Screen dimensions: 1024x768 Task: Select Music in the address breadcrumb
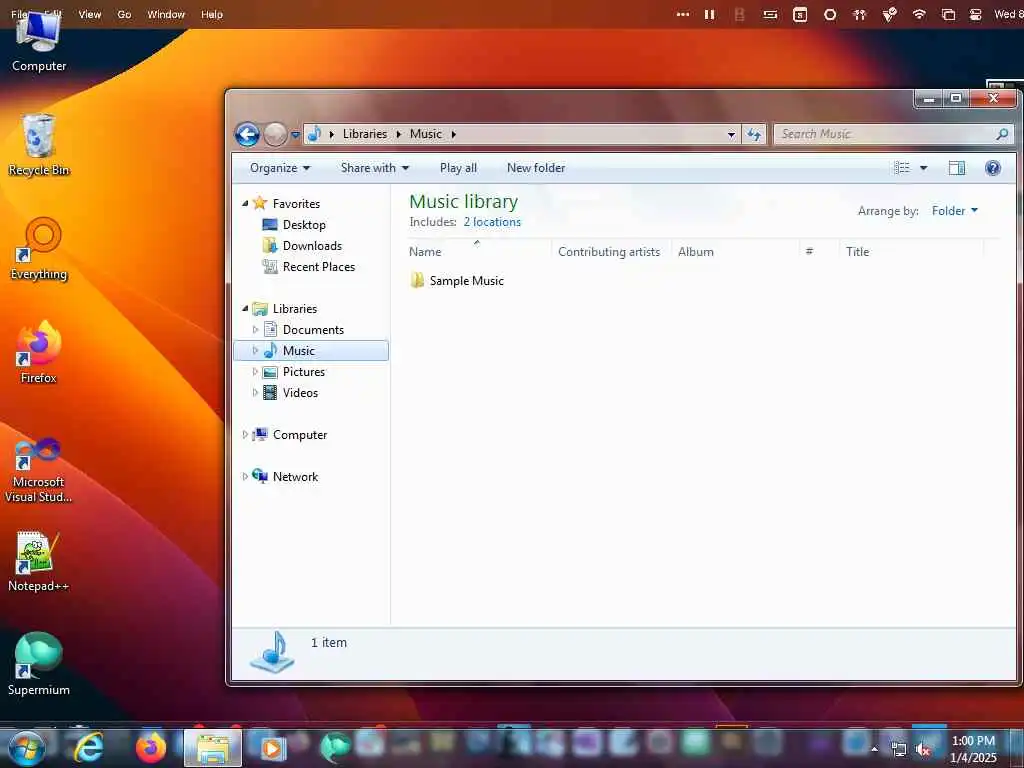tap(426, 134)
